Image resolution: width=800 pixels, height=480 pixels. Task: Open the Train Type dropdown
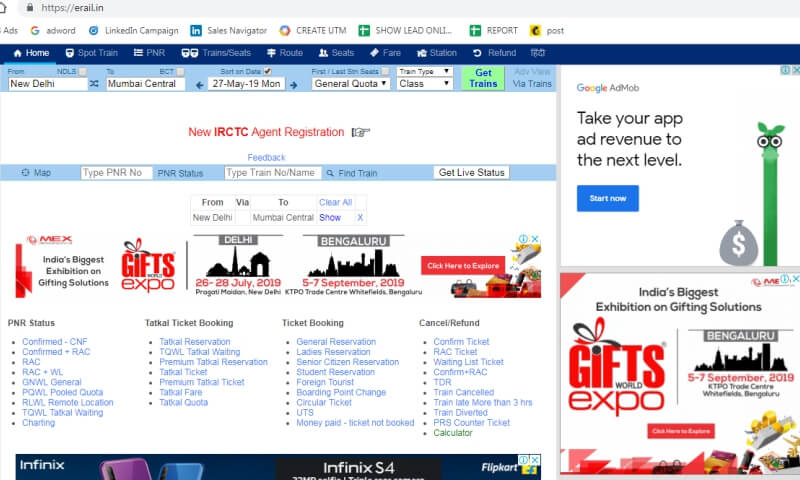pos(424,71)
